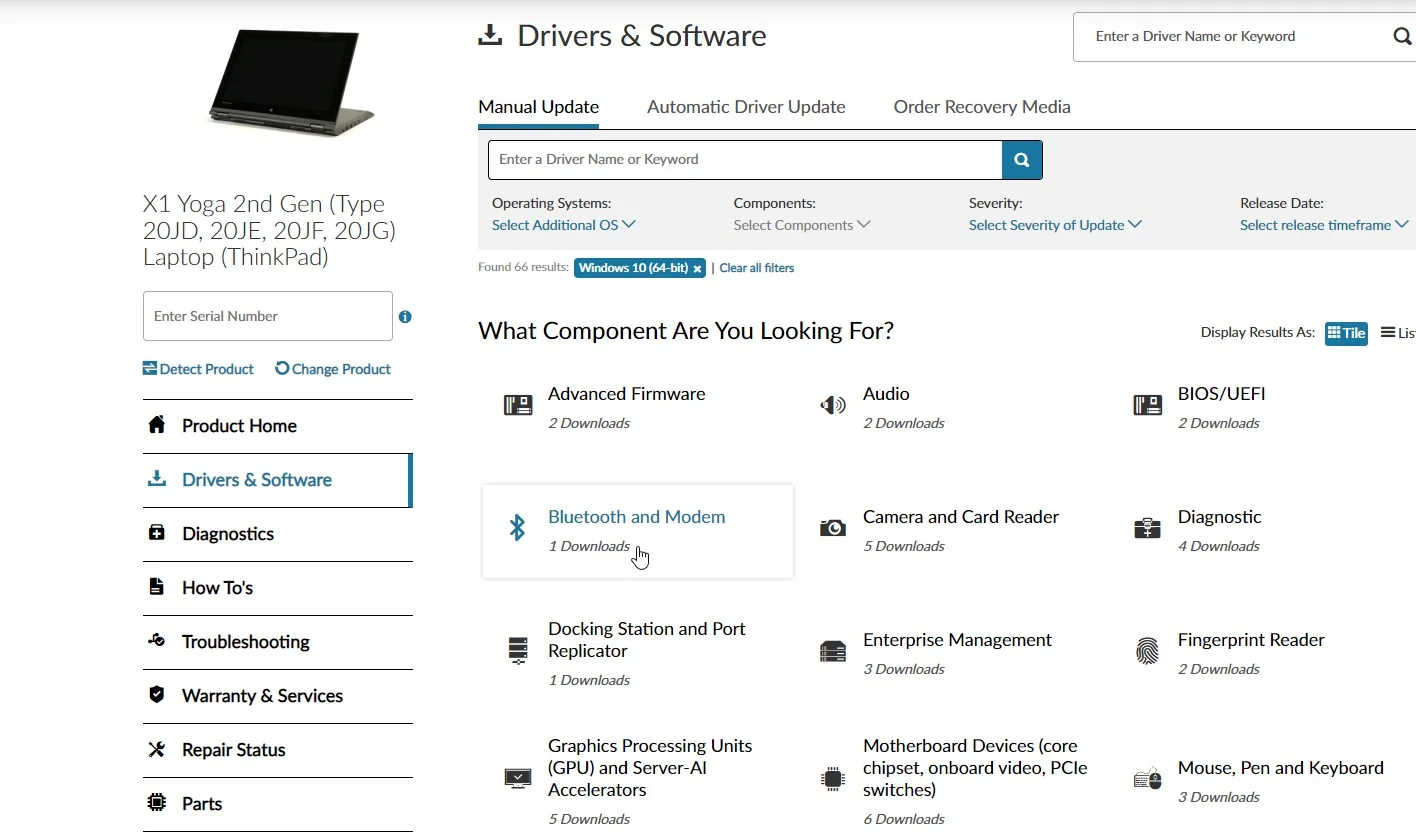Expand the Select Additional OS dropdown
Screen dimensions: 1416x833
563,225
